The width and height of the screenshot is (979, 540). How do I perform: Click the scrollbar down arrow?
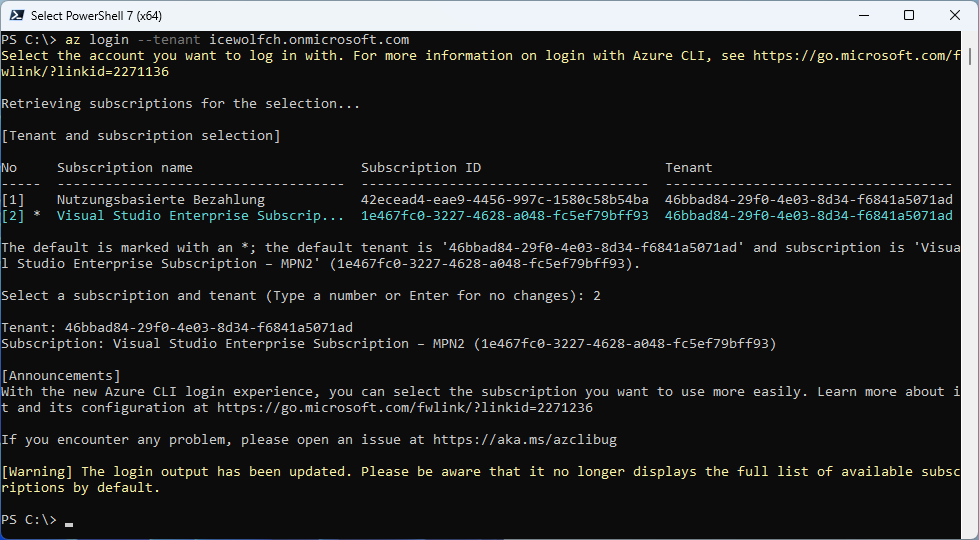[970, 530]
